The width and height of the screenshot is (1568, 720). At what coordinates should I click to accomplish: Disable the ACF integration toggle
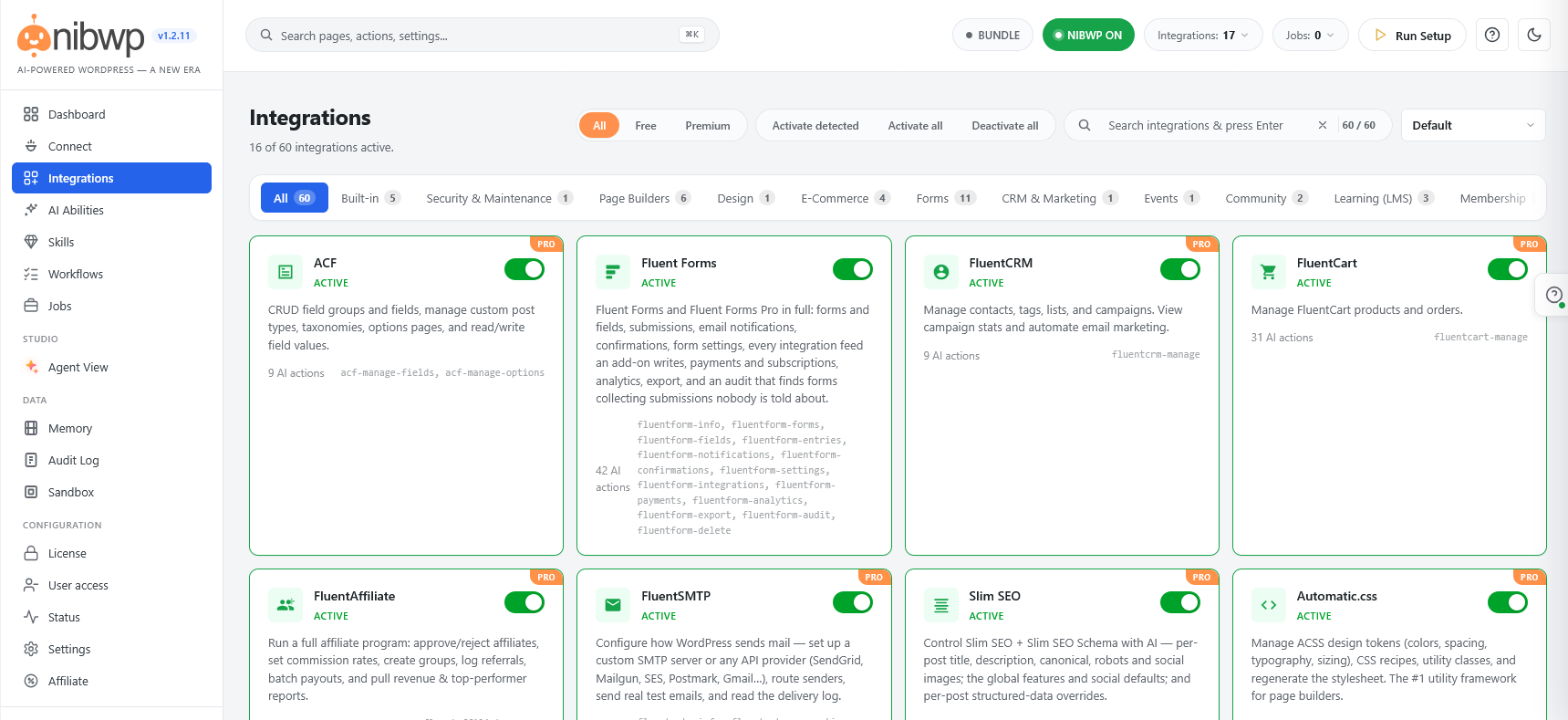[524, 269]
